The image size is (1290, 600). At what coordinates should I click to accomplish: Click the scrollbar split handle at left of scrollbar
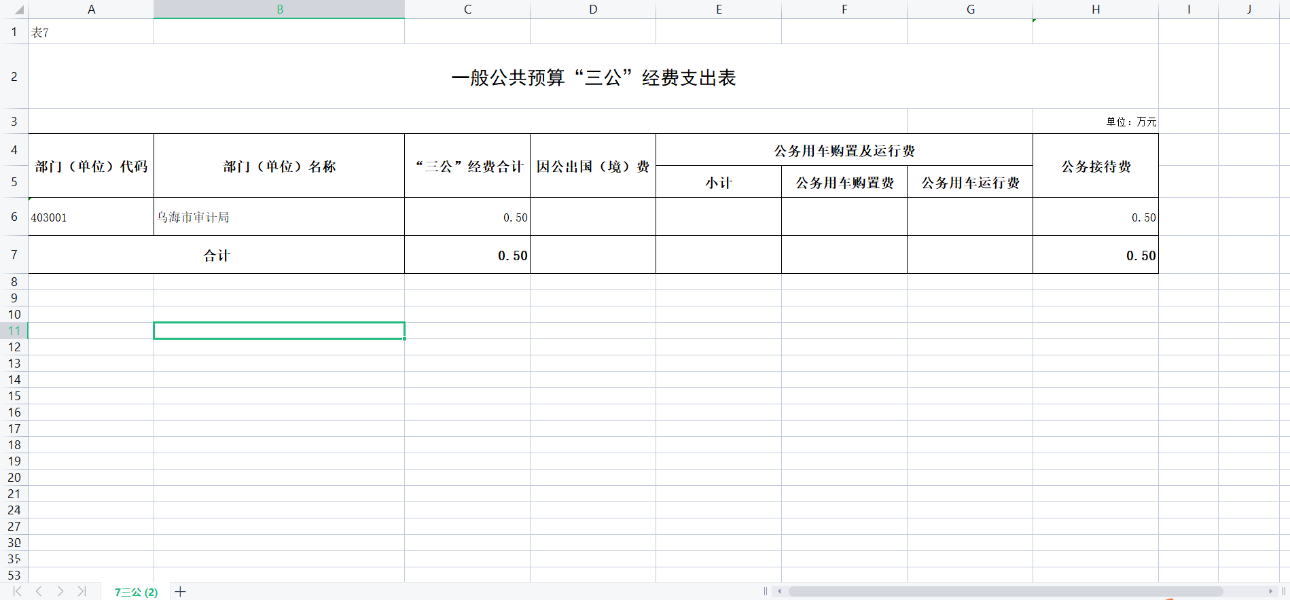tap(766, 592)
